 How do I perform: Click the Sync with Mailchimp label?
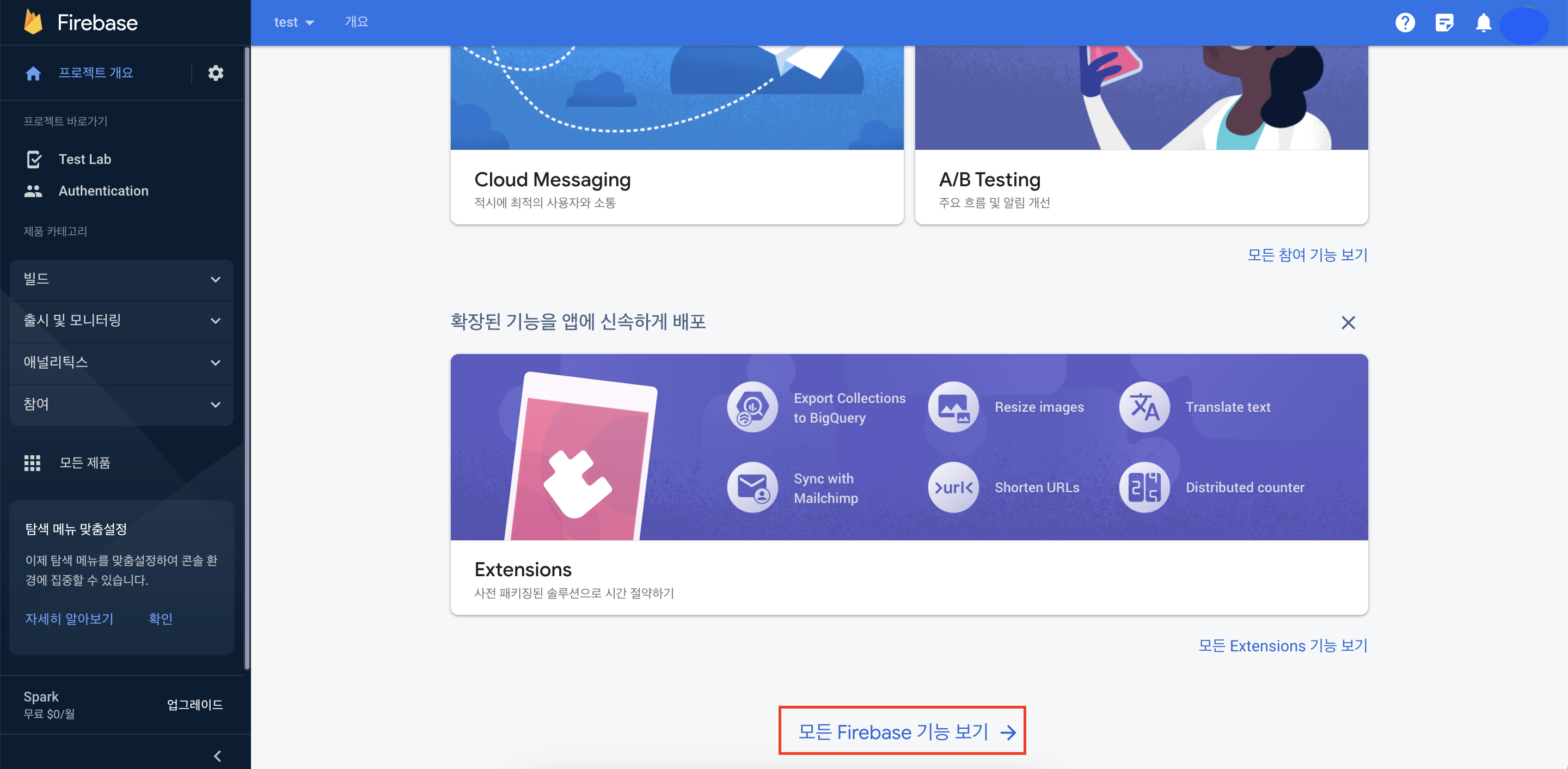[826, 489]
